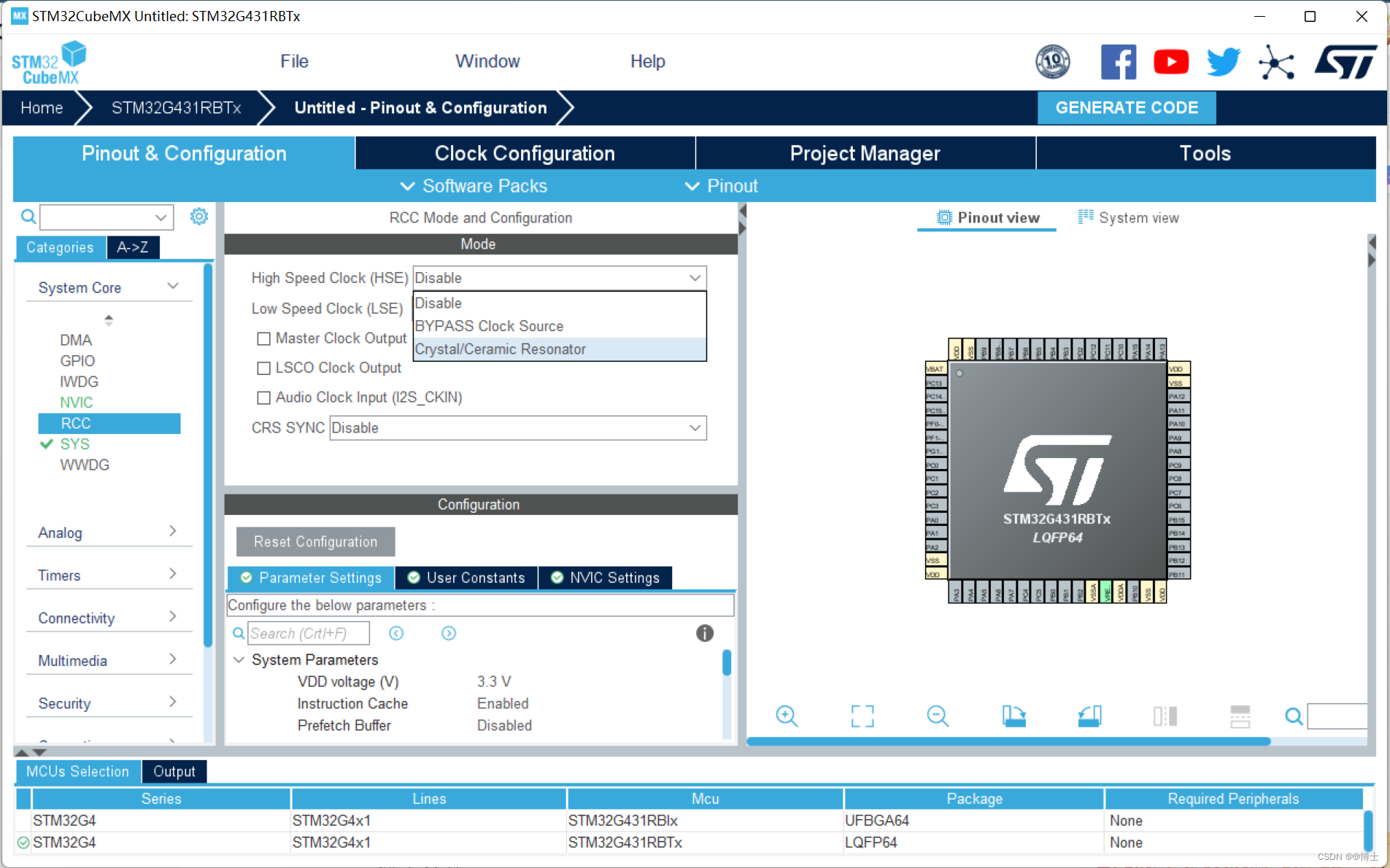Click the Pinout view chip icon

[944, 217]
